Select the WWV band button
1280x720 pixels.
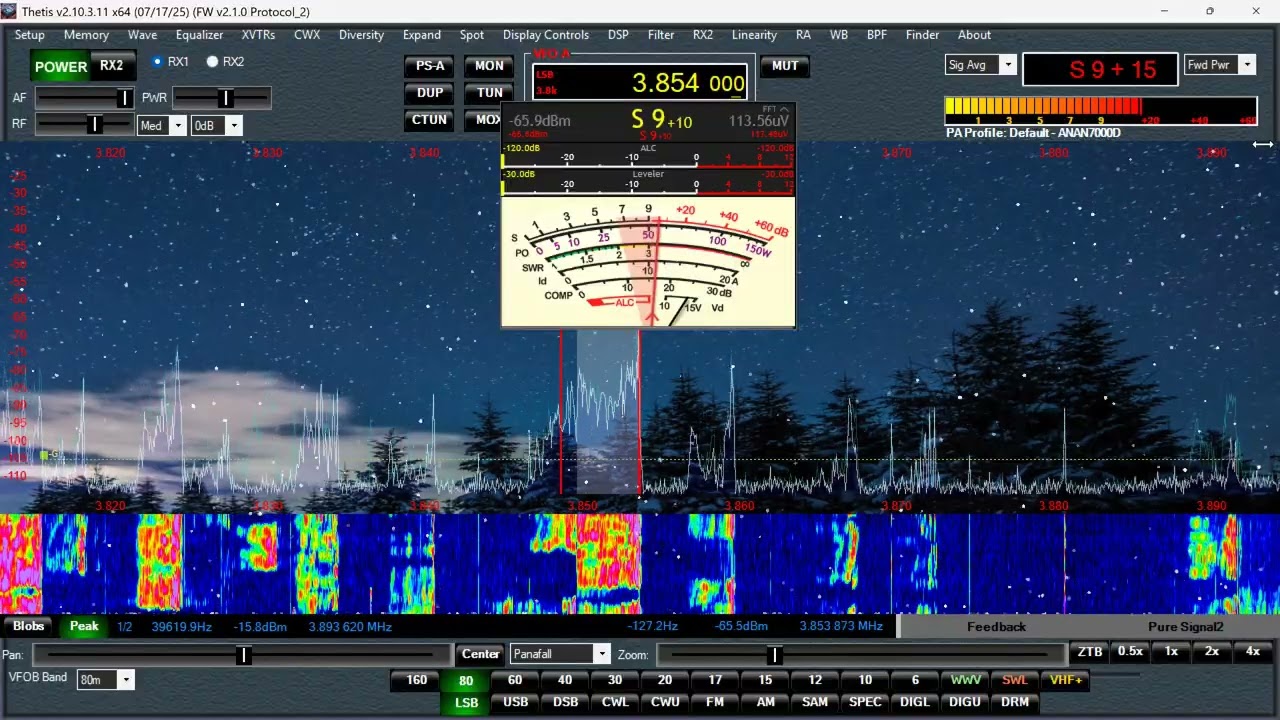pyautogui.click(x=965, y=680)
